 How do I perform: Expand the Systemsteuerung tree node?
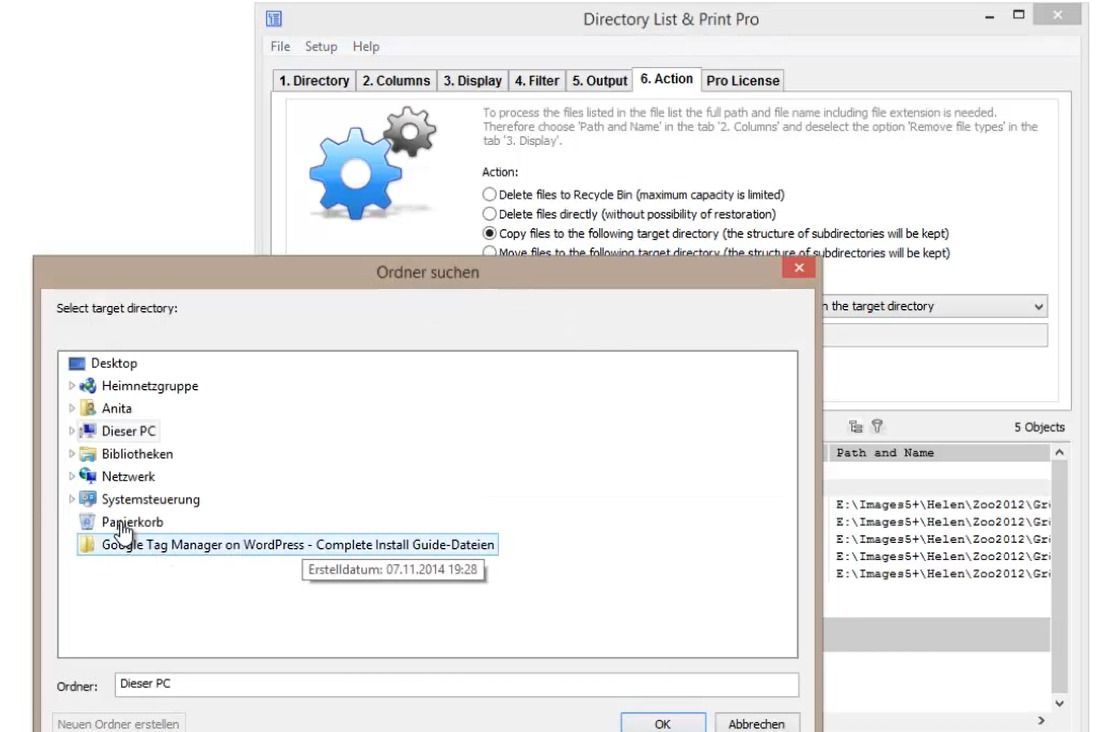pos(71,499)
